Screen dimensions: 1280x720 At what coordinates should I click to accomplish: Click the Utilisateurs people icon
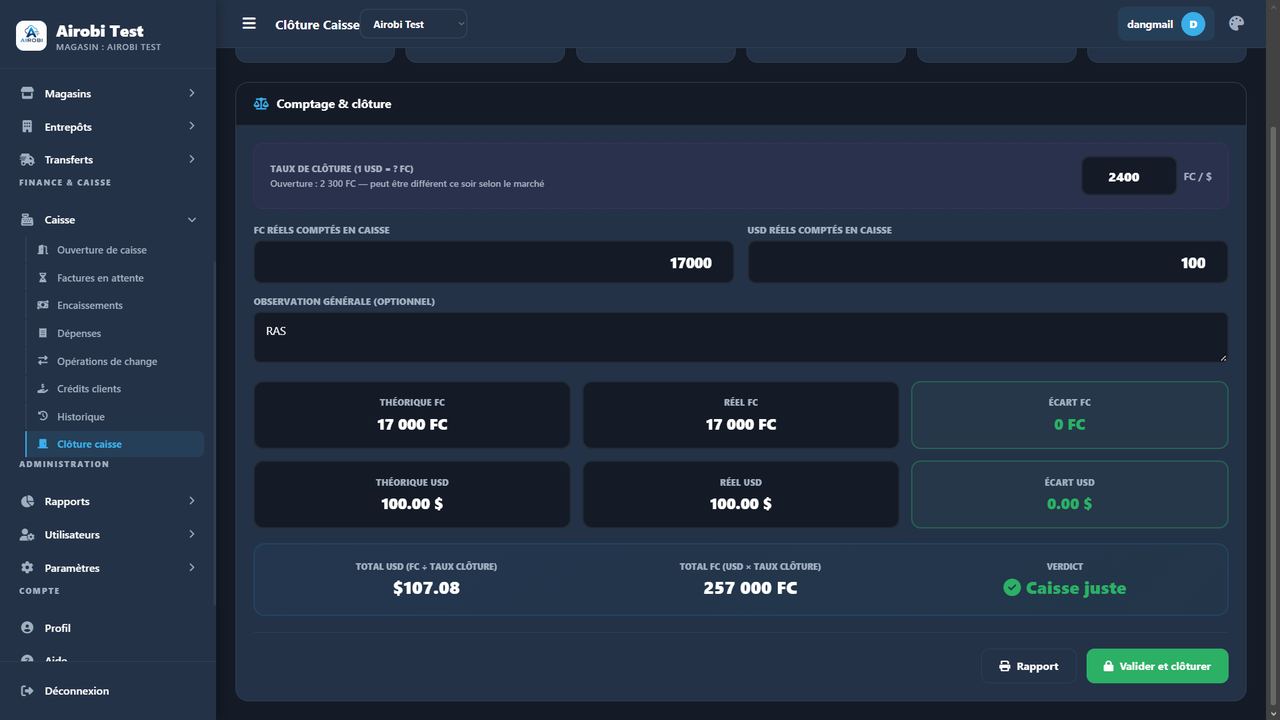(x=27, y=535)
